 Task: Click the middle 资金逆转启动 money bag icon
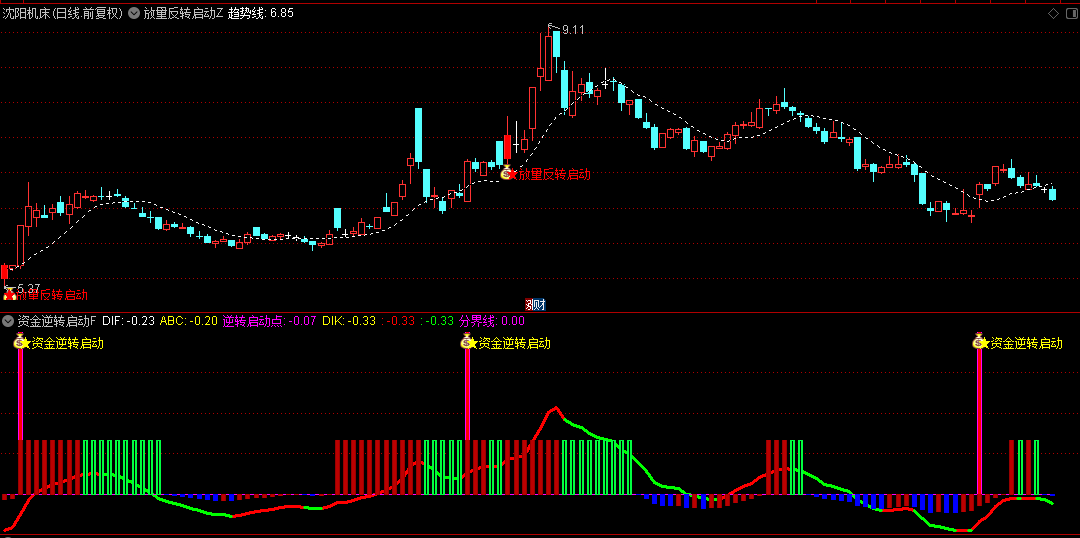pos(467,341)
